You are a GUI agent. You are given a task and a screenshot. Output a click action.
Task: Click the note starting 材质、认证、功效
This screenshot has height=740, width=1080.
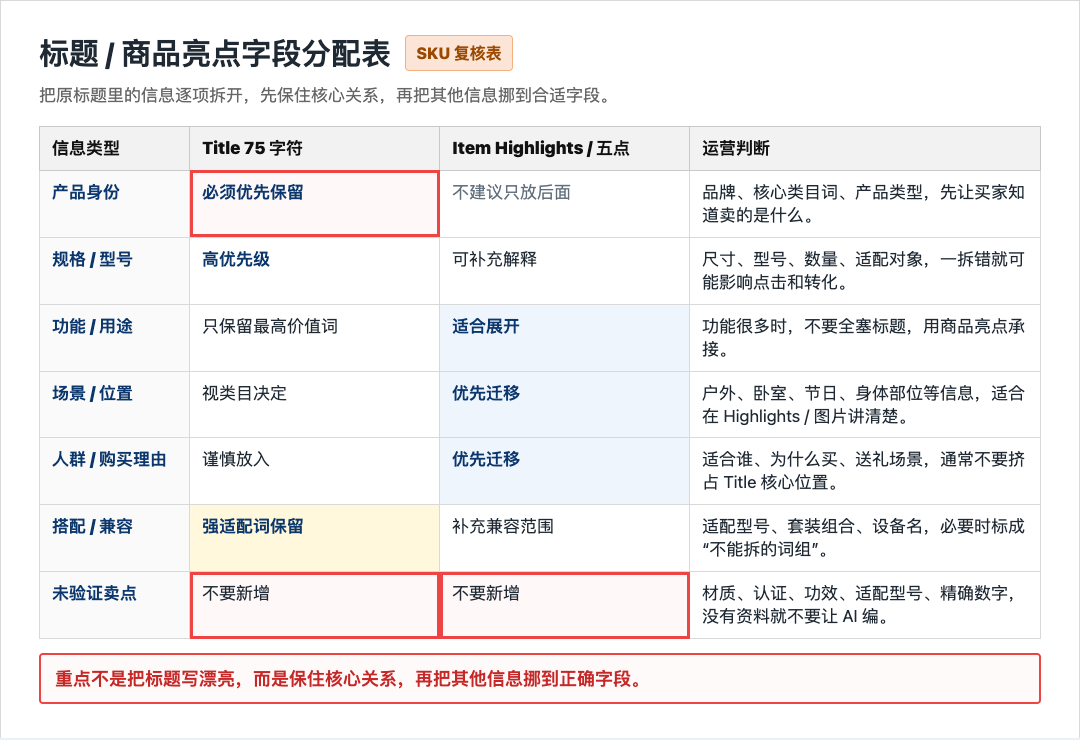coord(860,604)
